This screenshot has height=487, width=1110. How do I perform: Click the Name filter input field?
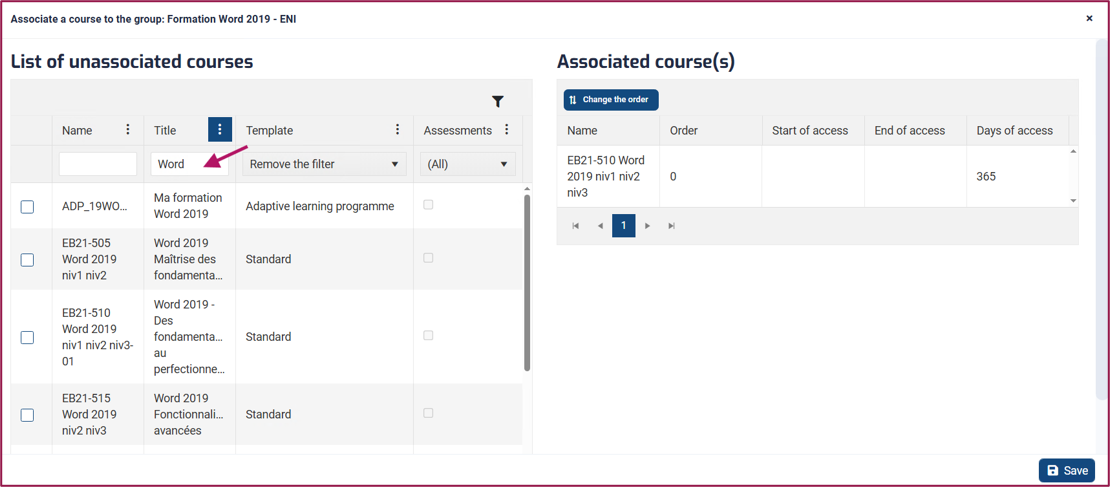tap(98, 164)
